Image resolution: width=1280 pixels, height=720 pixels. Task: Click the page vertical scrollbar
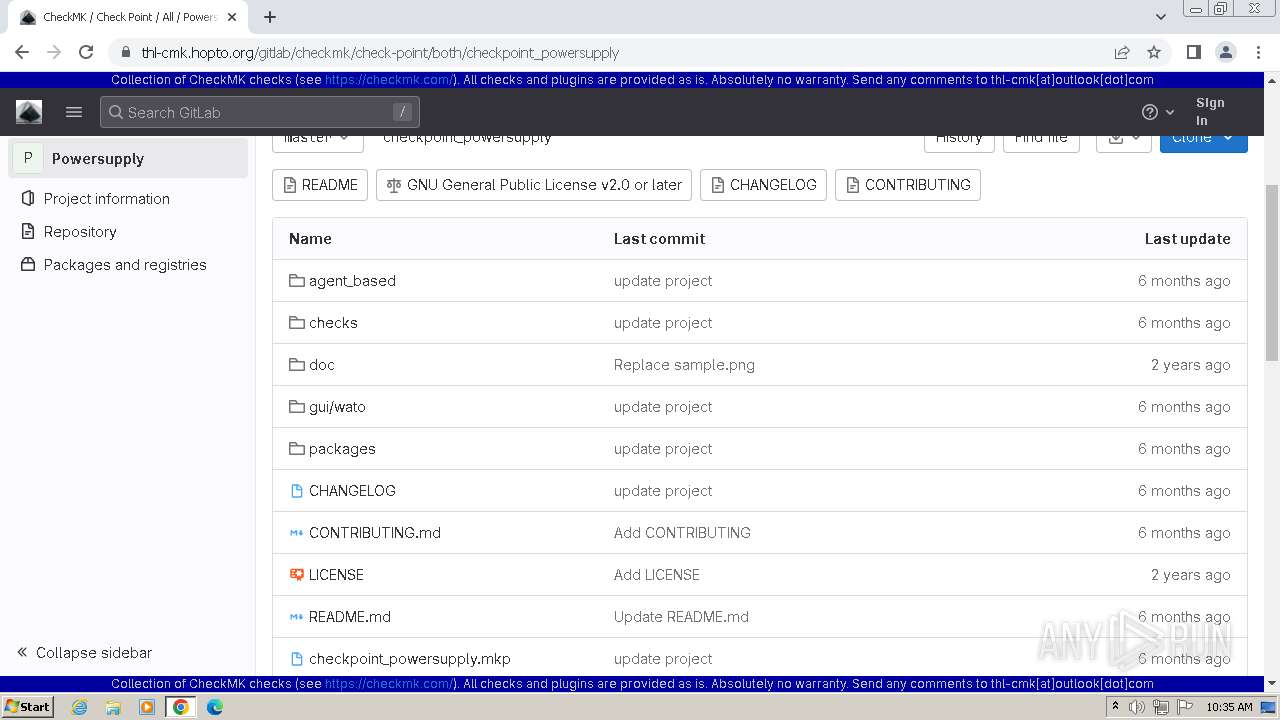1272,272
